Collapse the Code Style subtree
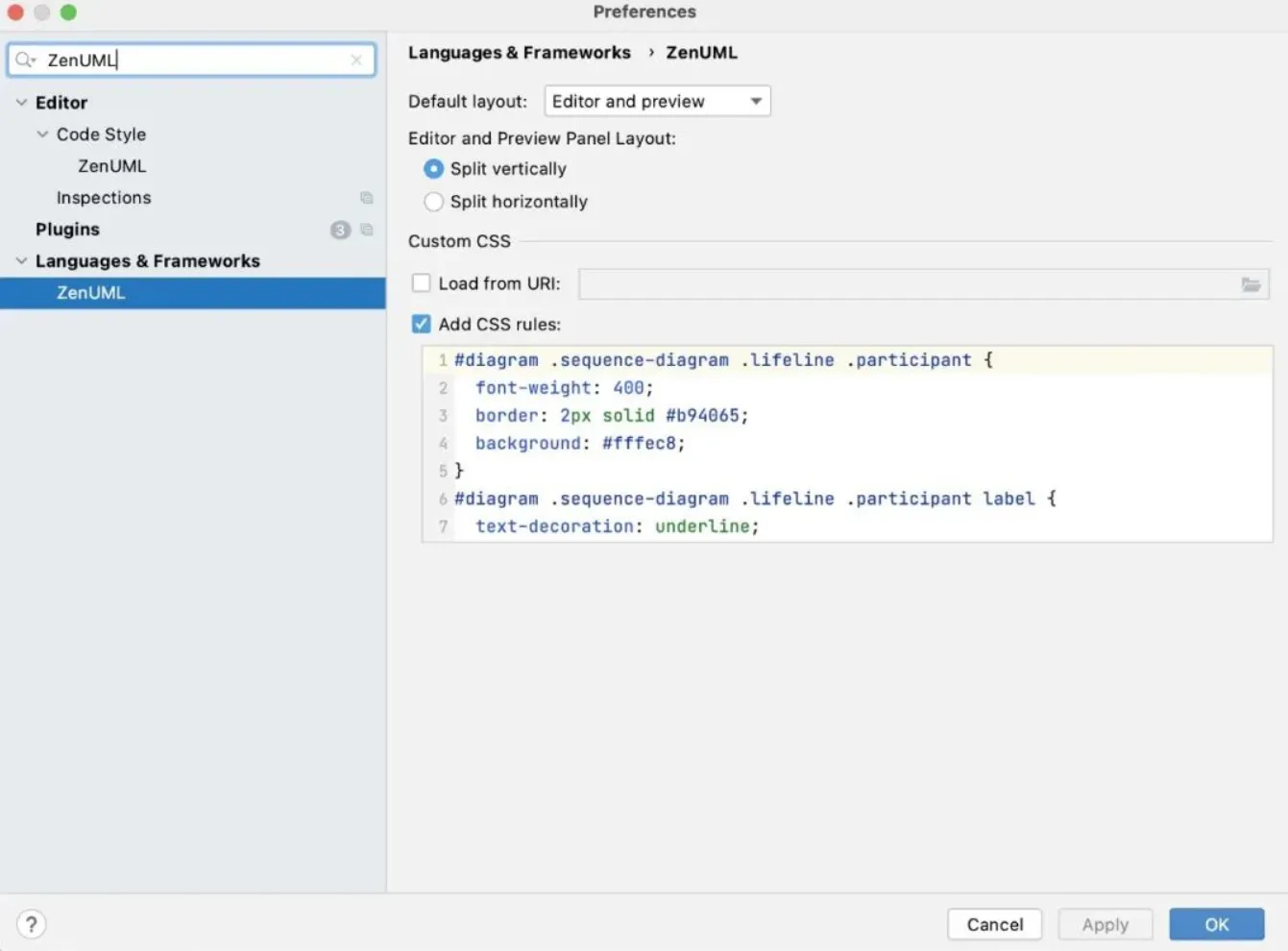The image size is (1288, 951). pos(42,134)
